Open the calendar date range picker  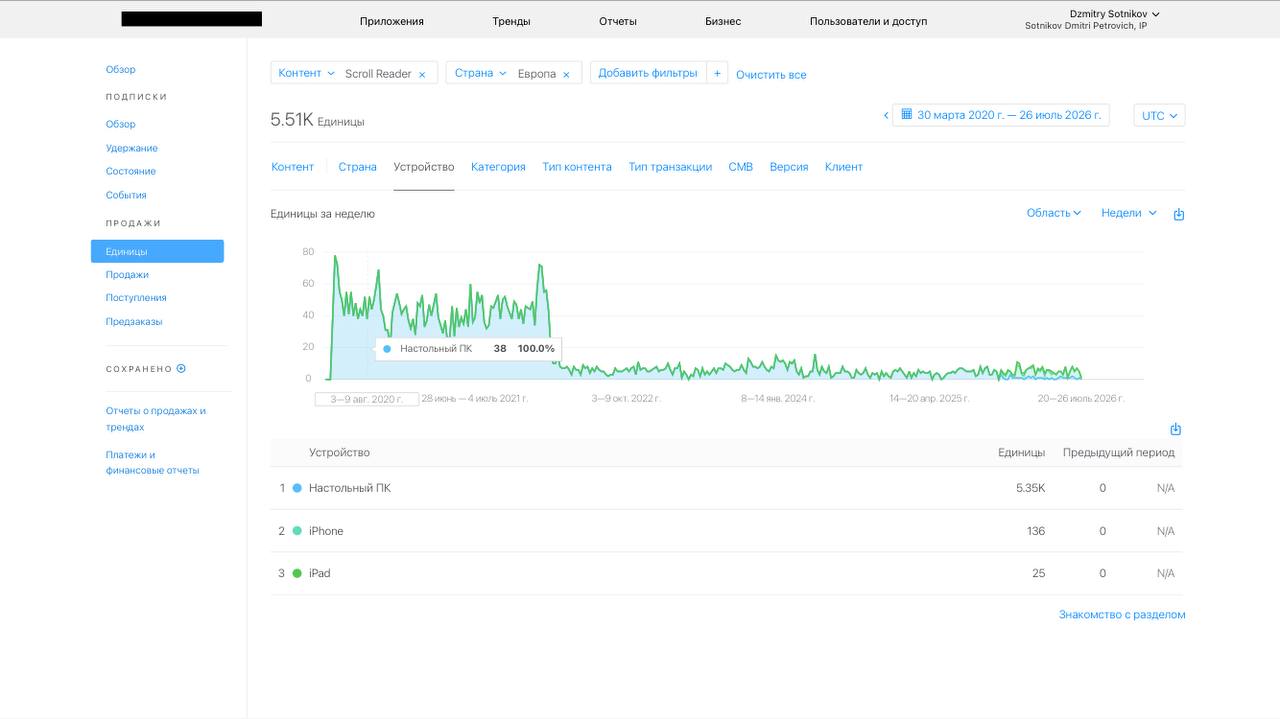(x=906, y=115)
